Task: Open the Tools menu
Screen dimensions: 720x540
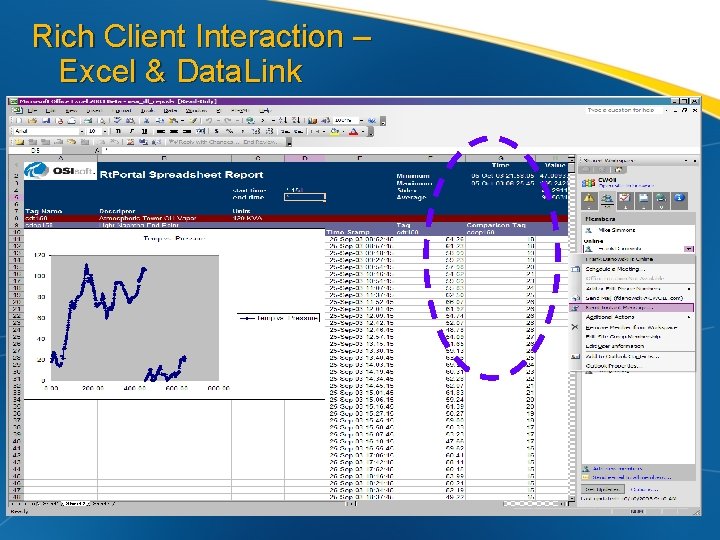Action: [147, 111]
